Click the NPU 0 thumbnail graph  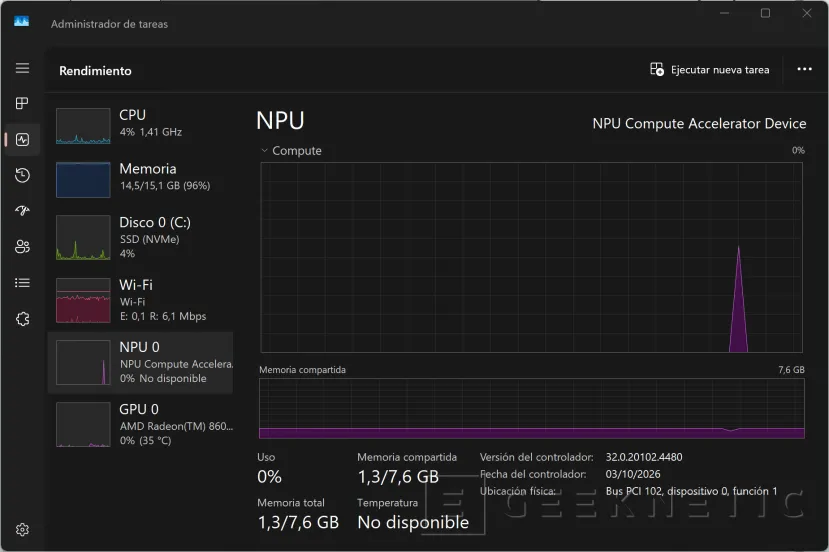tap(83, 363)
